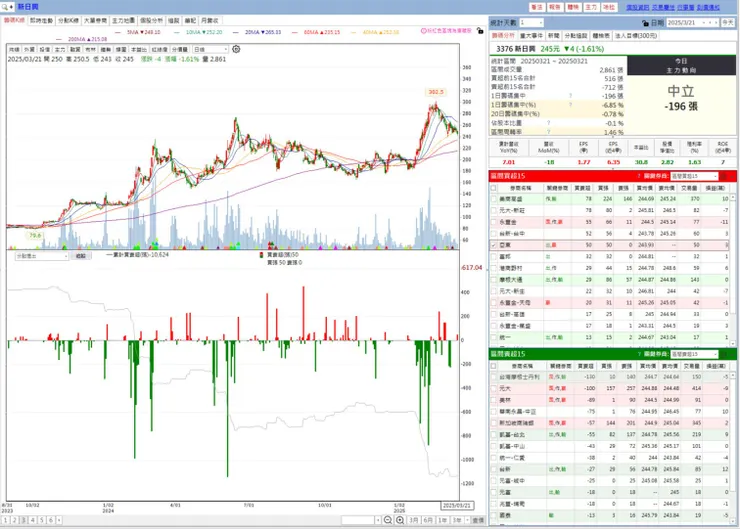Toggle the lock icon beside 日期

coord(645,23)
